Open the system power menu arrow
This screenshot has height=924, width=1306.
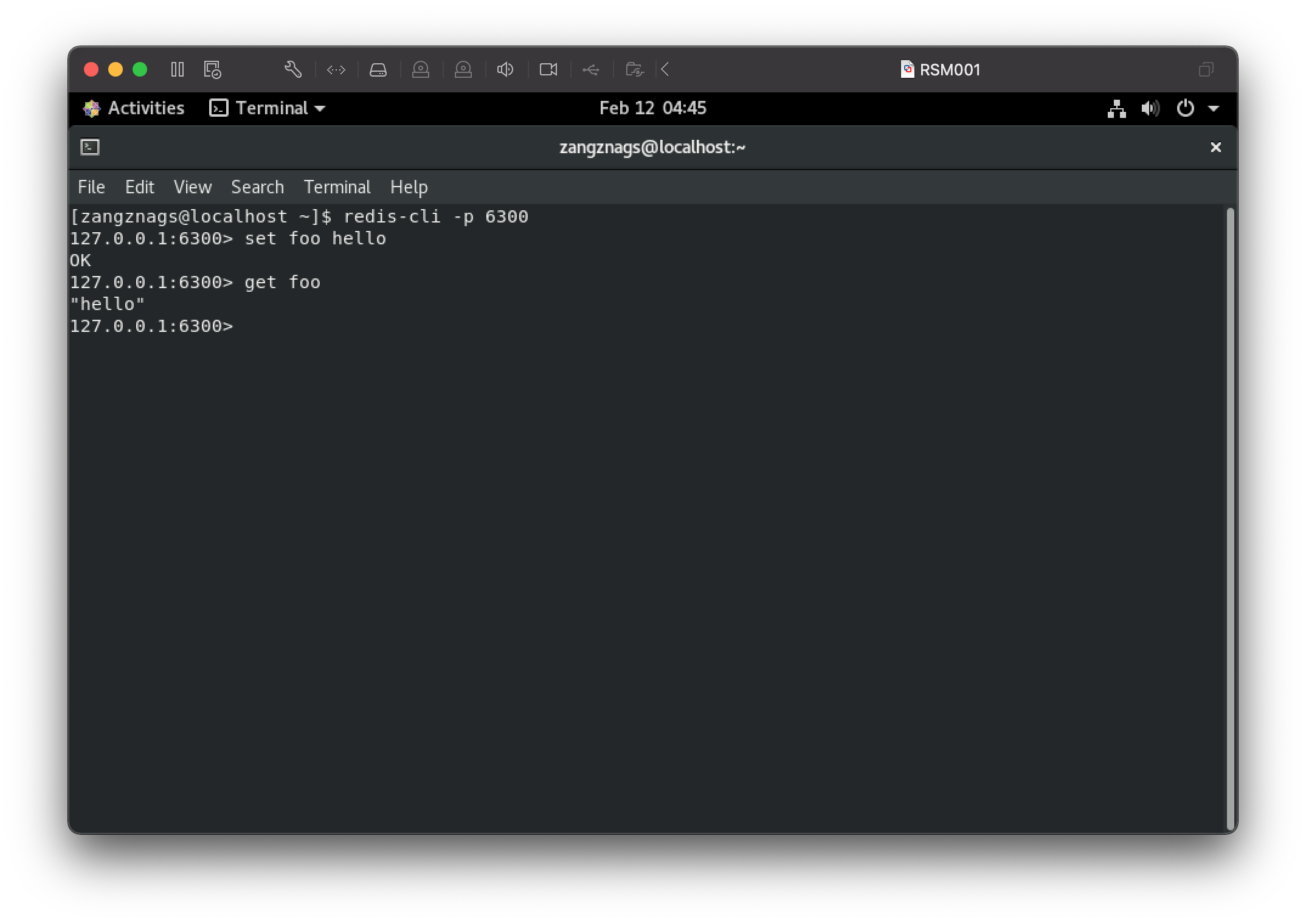pyautogui.click(x=1214, y=109)
